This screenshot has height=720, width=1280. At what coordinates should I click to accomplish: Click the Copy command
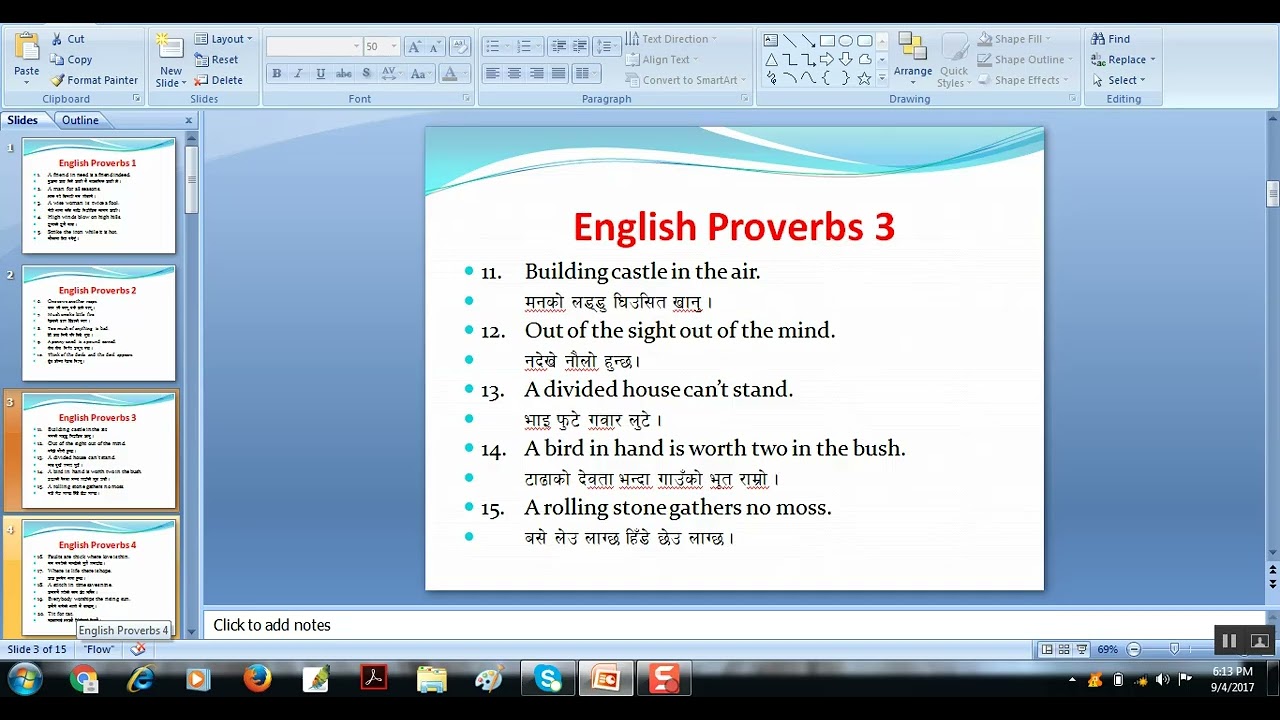(71, 60)
